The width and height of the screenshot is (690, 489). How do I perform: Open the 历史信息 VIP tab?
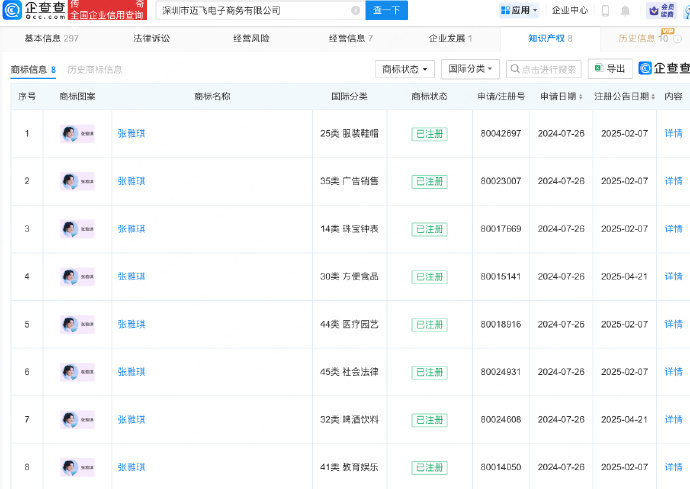[643, 38]
